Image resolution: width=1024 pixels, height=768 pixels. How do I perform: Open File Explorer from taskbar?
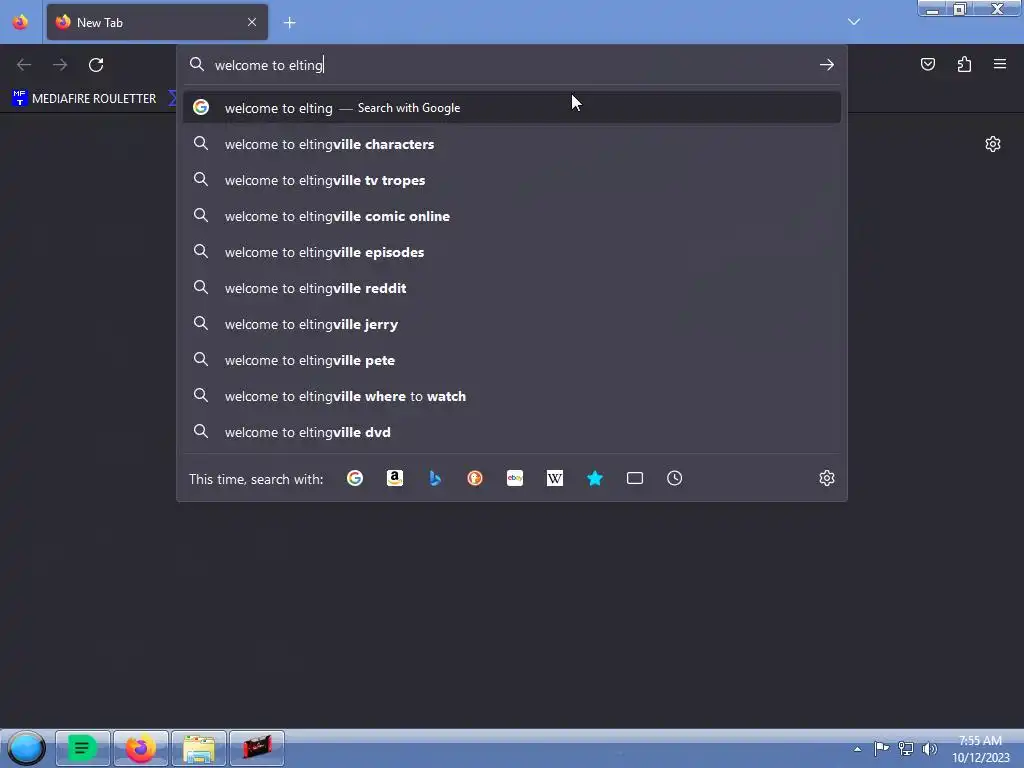tap(199, 748)
